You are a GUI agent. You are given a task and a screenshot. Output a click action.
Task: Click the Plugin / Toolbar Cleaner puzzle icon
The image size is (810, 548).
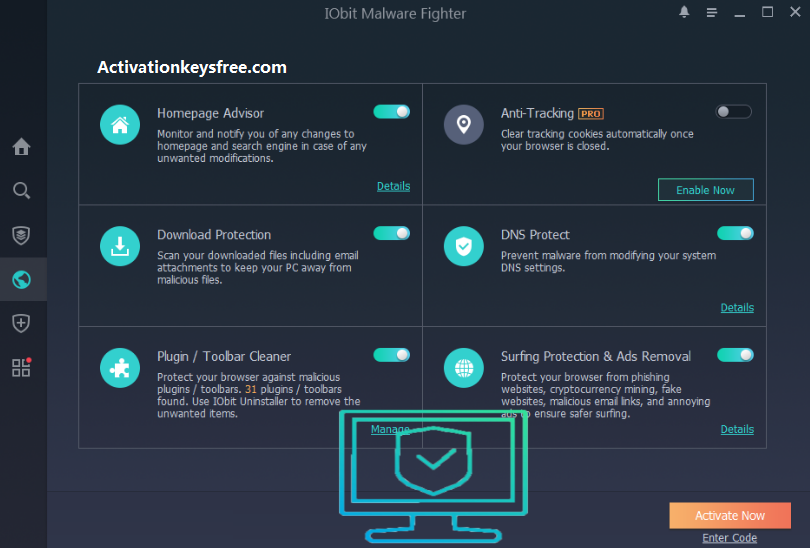pos(120,368)
